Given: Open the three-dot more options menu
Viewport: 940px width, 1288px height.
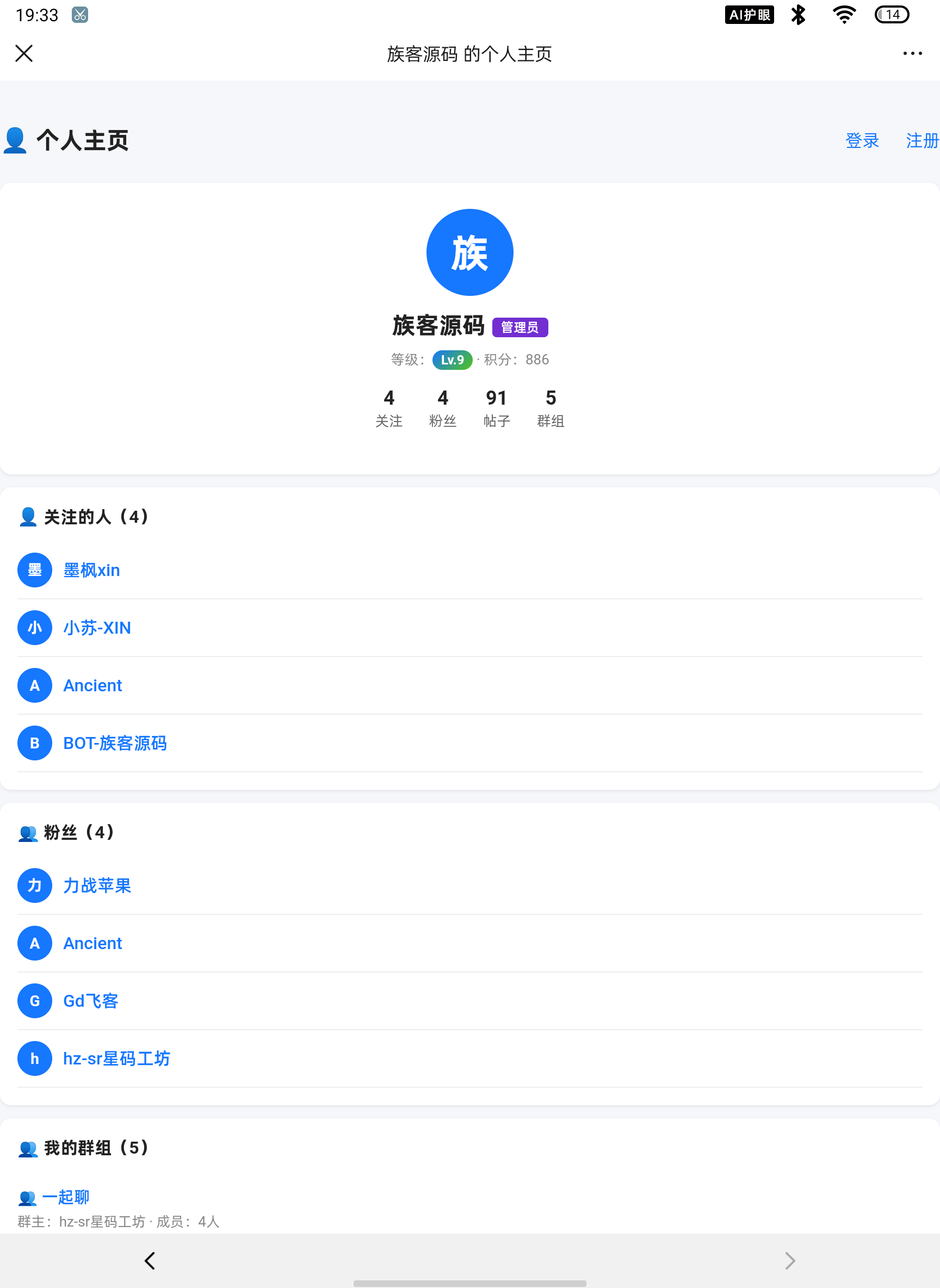Looking at the screenshot, I should pyautogui.click(x=912, y=53).
